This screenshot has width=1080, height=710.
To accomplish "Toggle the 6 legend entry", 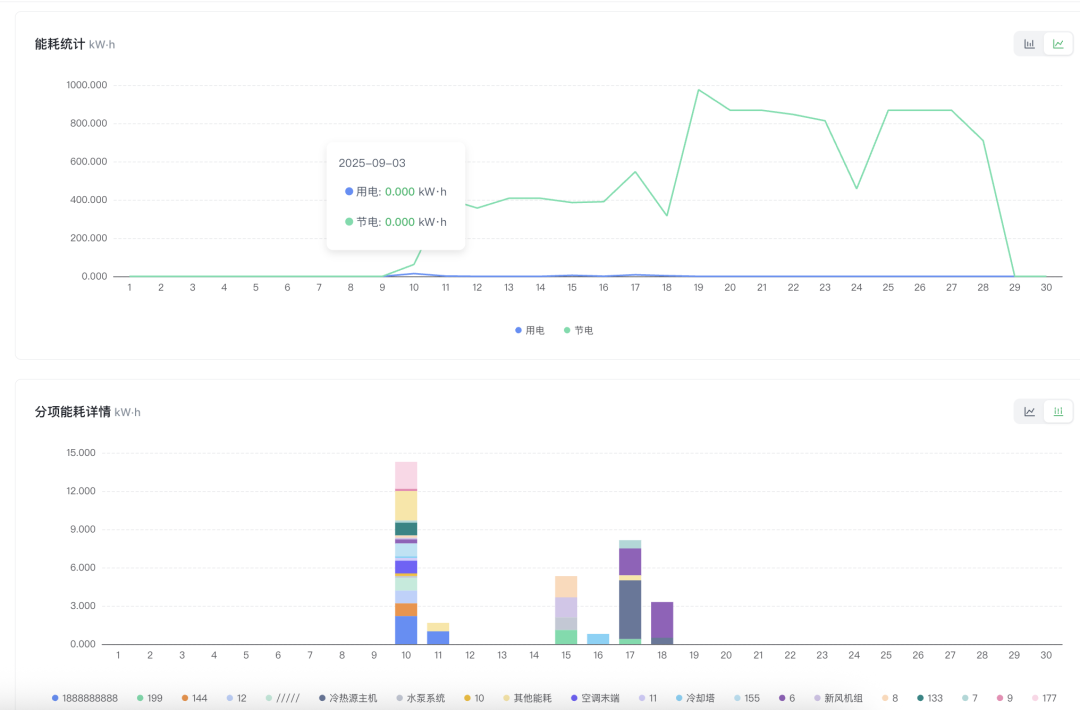I will (x=787, y=698).
